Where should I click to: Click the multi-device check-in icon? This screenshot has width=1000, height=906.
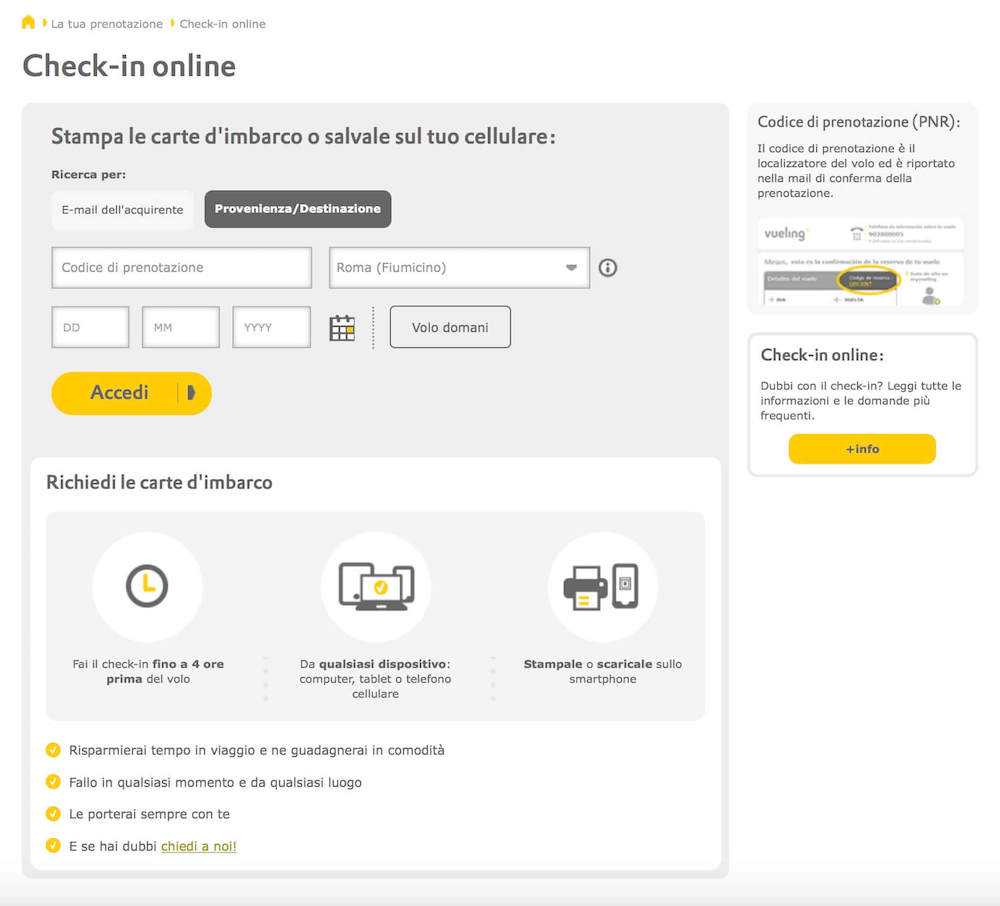[375, 588]
